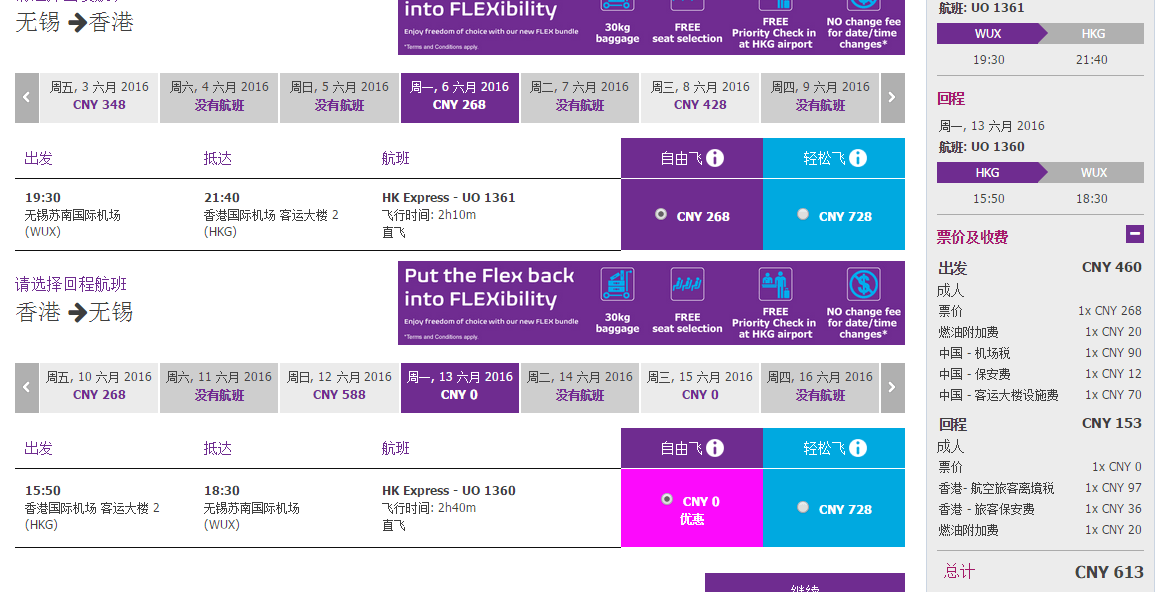
Task: Select outbound date tab 周五, 3 六月 2016
Action: click(99, 98)
